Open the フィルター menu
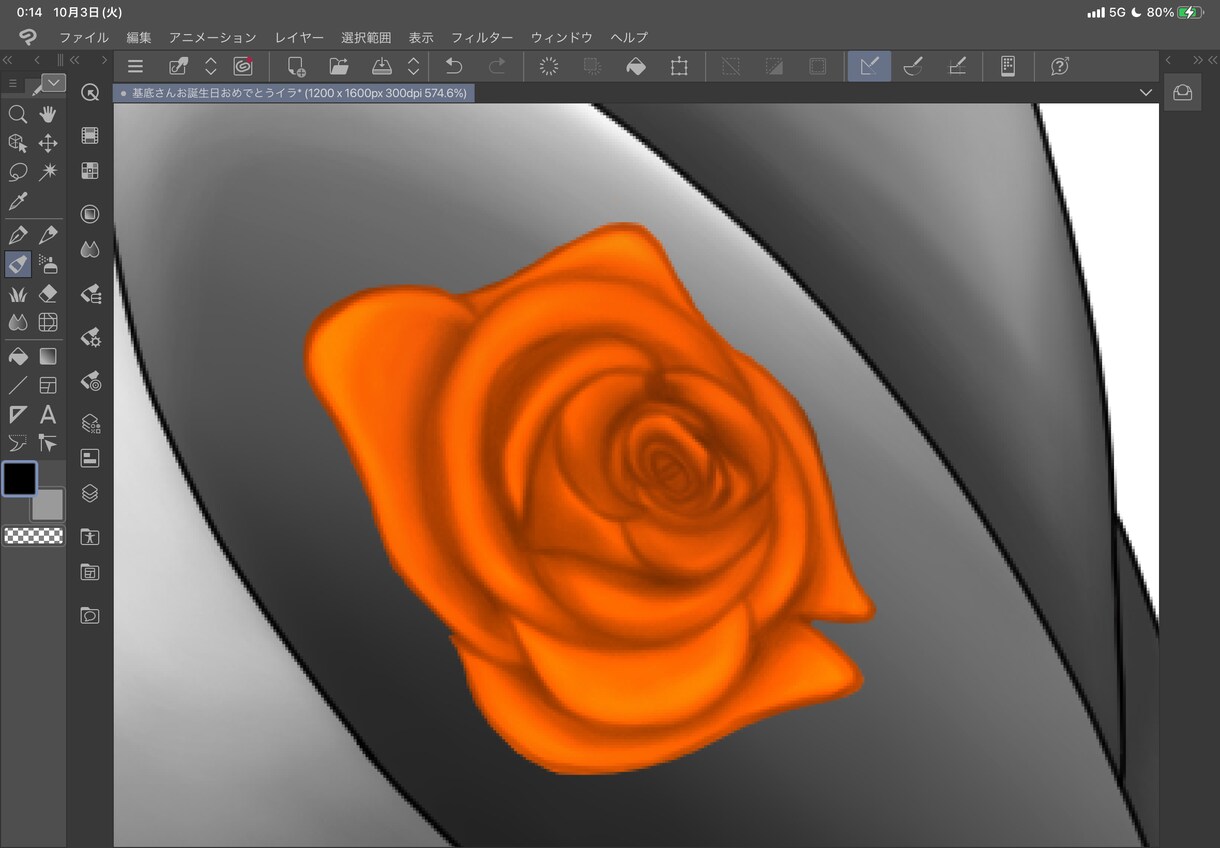The image size is (1220, 848). pyautogui.click(x=482, y=37)
